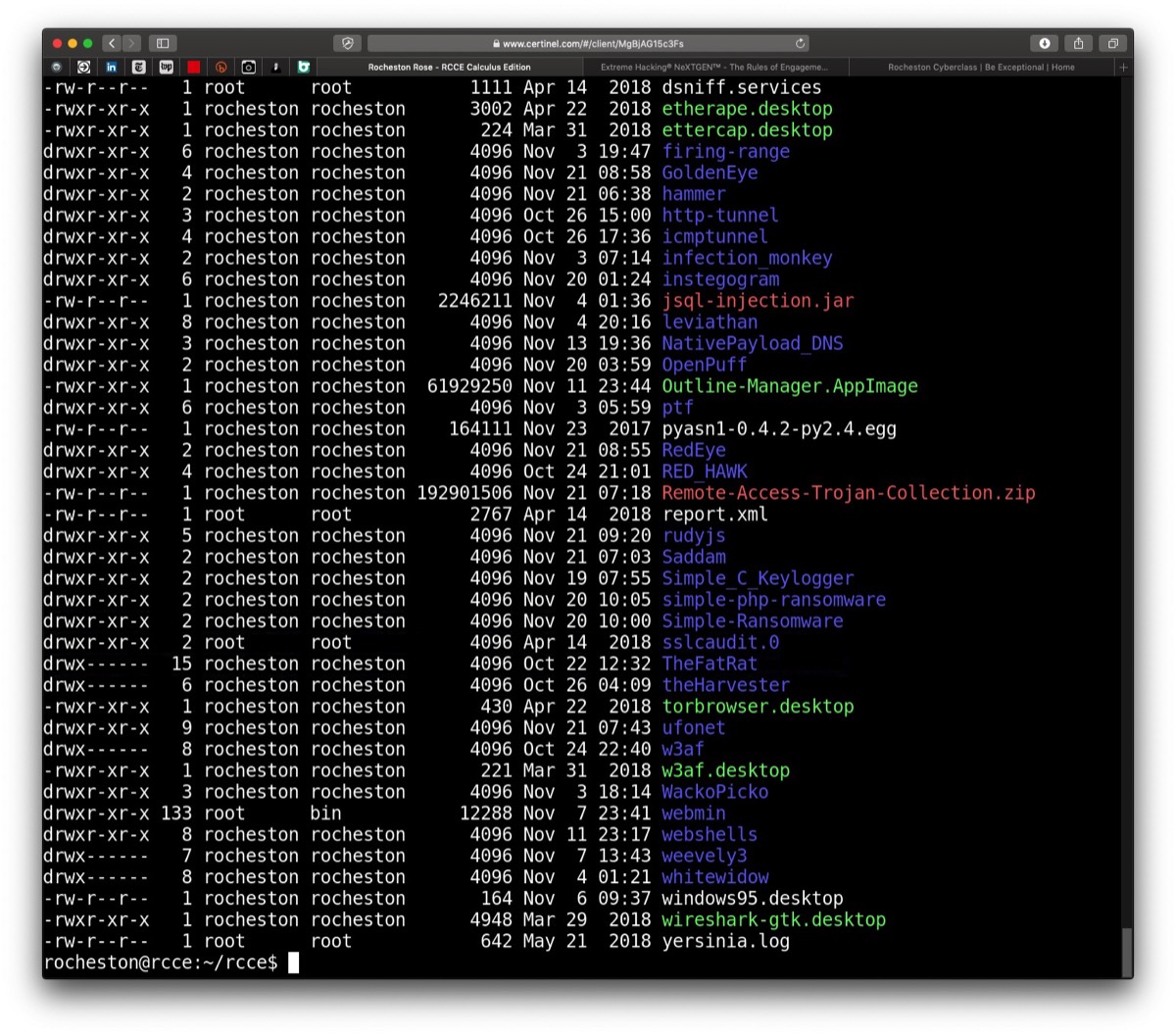This screenshot has width=1176, height=1035.
Task: Open the red square pinned tab
Action: pos(194,67)
